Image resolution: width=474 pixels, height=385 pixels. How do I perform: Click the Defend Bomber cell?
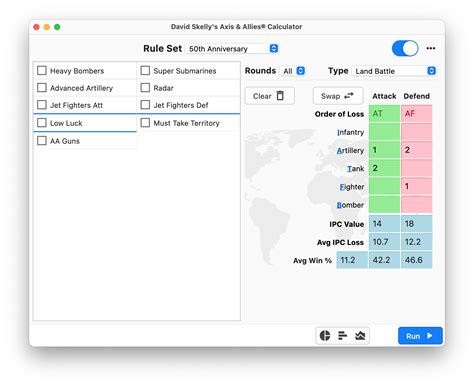(x=417, y=204)
